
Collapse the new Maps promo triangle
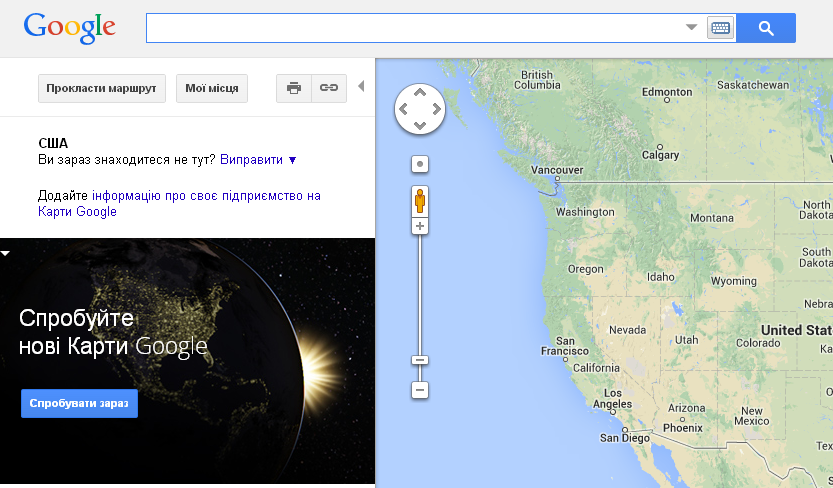click(x=5, y=253)
